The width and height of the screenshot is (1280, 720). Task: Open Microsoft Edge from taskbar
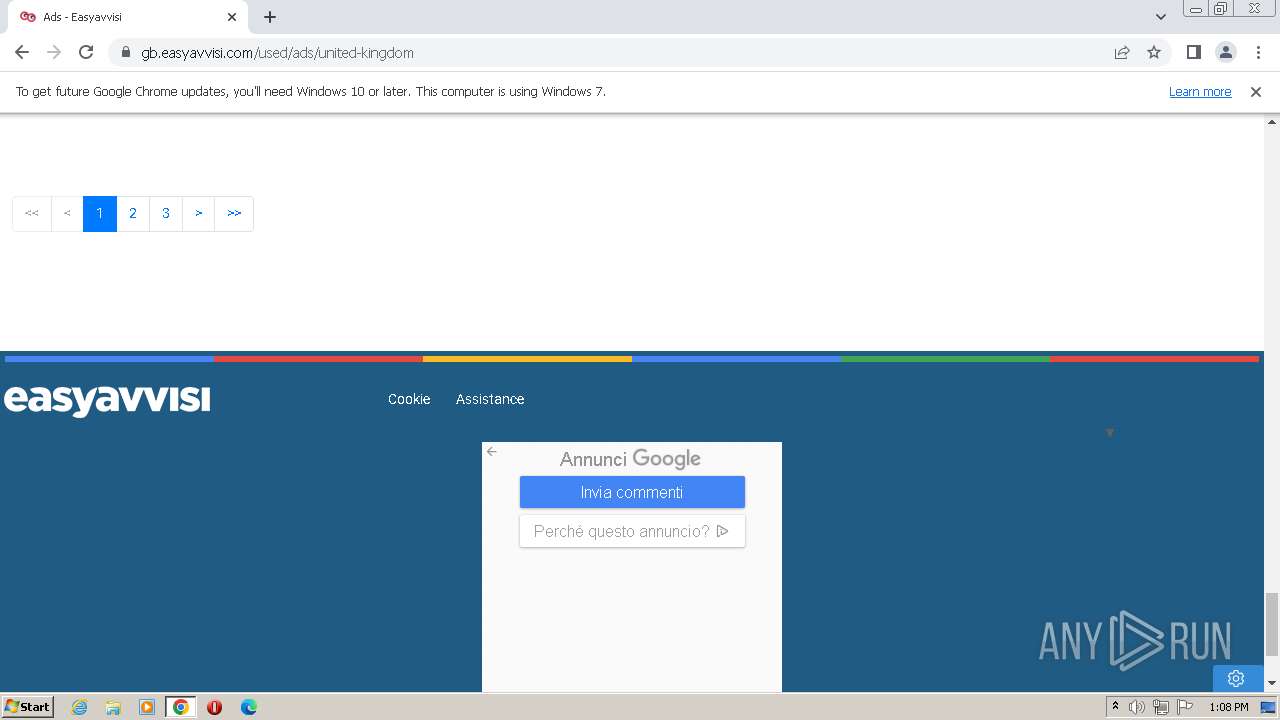click(x=248, y=707)
